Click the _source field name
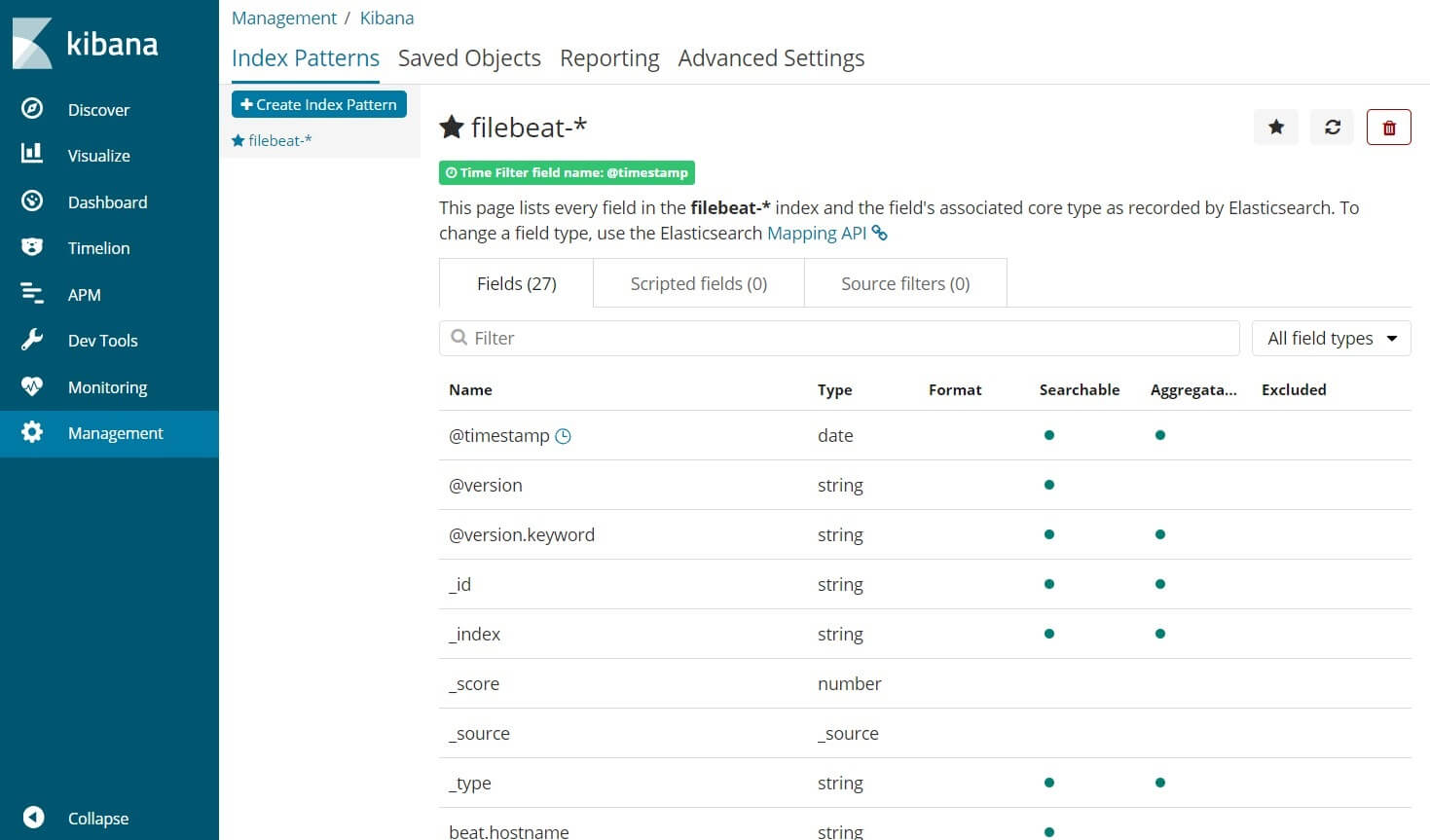 (x=479, y=734)
